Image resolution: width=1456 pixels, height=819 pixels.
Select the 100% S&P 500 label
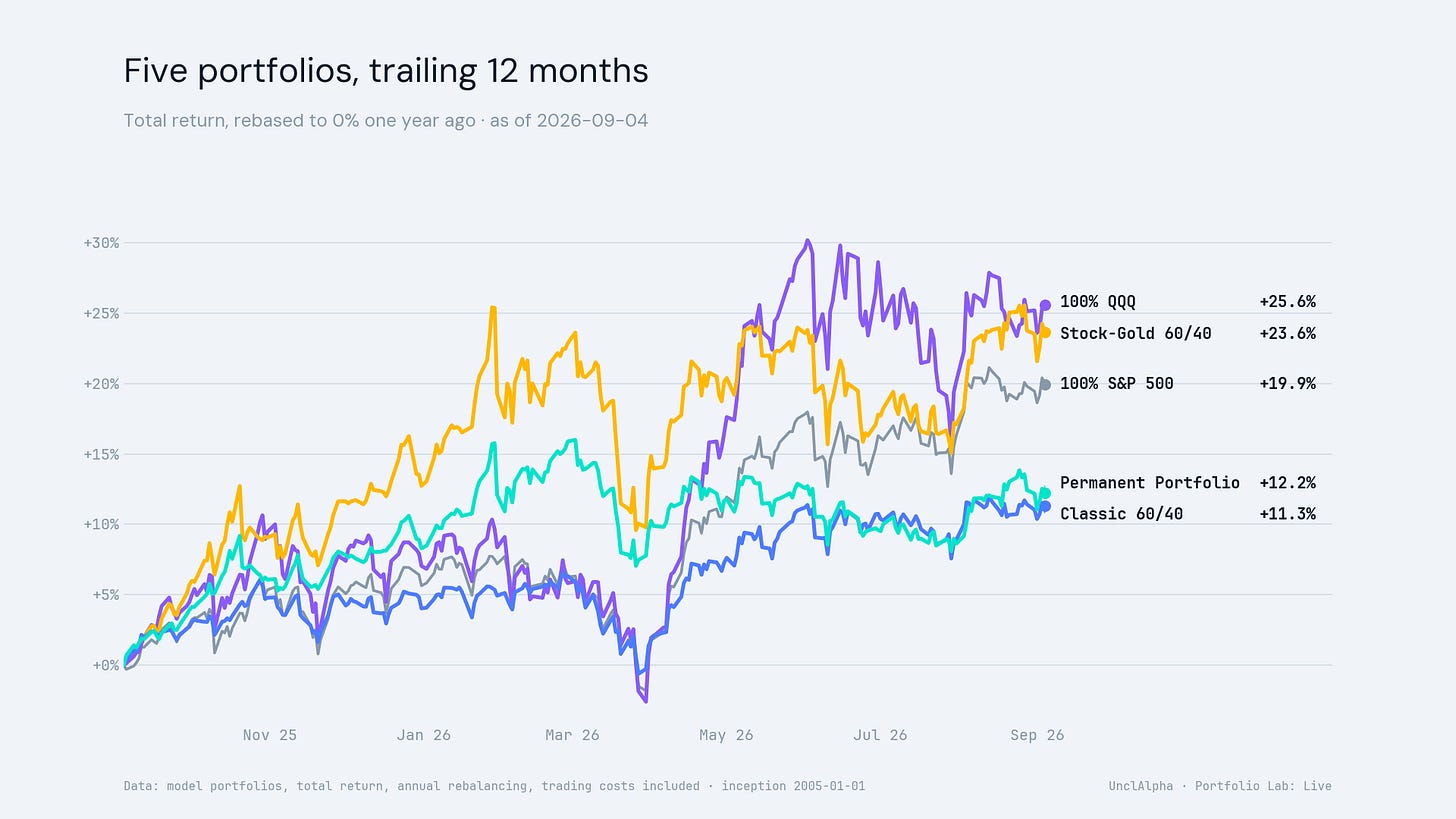click(1117, 383)
